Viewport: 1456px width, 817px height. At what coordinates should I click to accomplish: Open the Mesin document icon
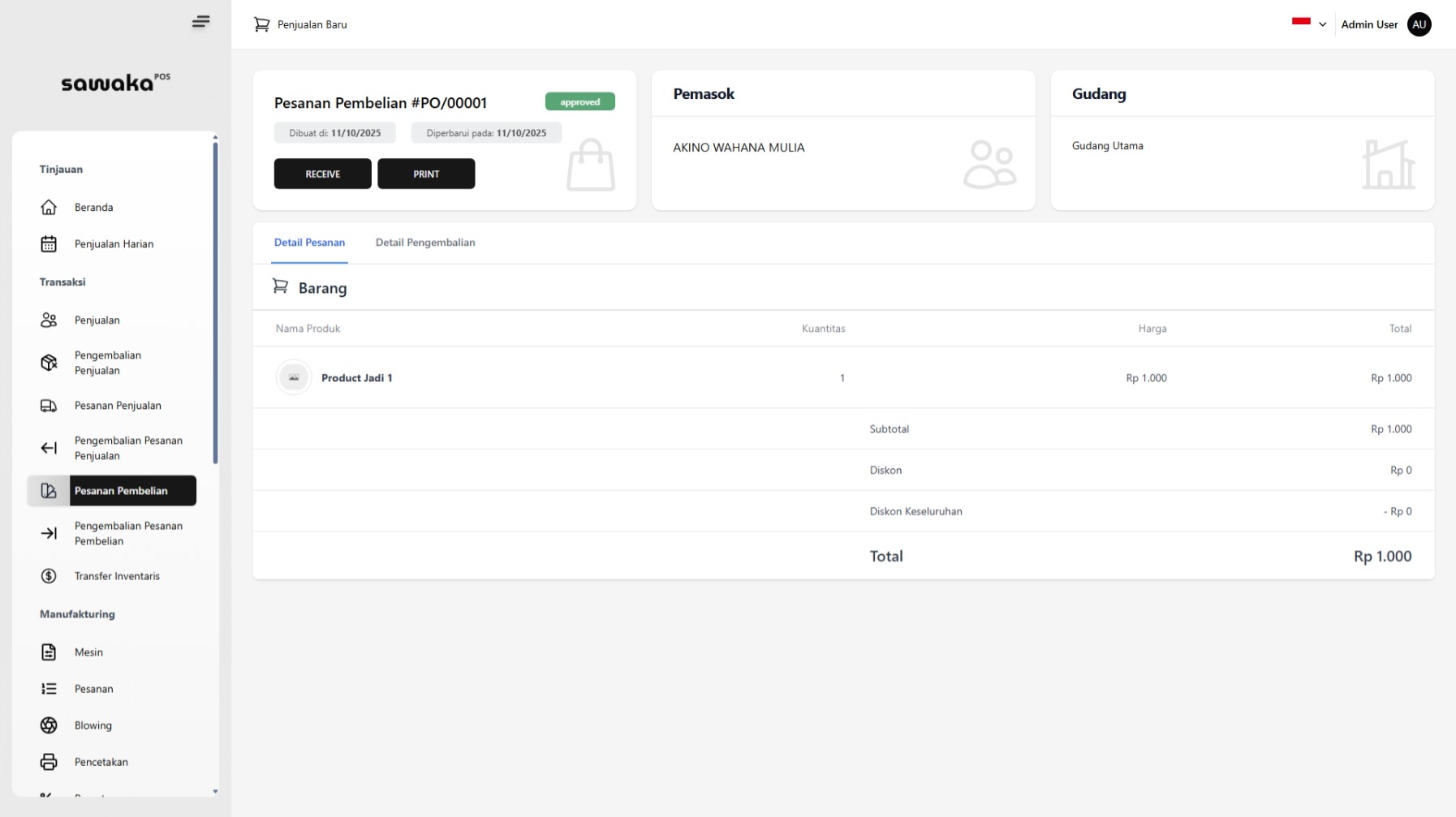[49, 652]
